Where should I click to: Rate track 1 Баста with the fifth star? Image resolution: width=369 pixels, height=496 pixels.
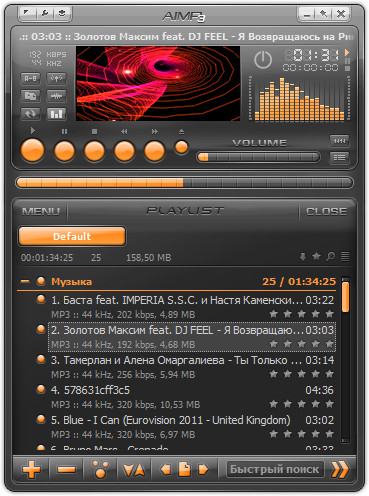point(329,314)
